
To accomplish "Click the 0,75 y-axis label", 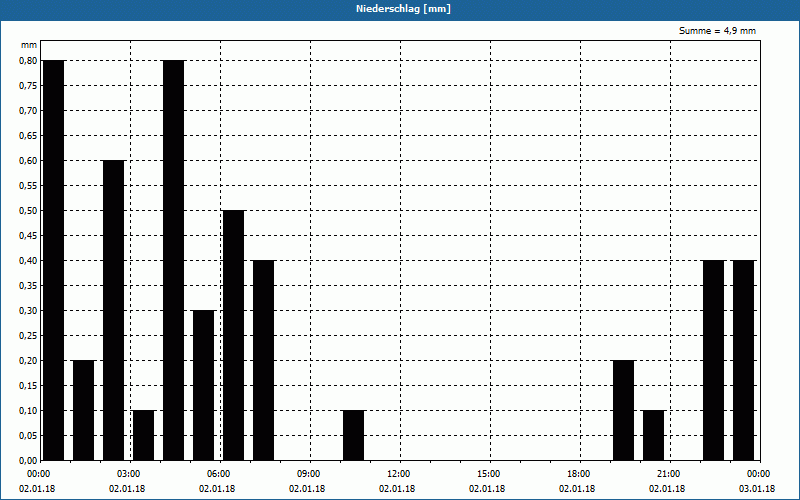I will coord(28,86).
